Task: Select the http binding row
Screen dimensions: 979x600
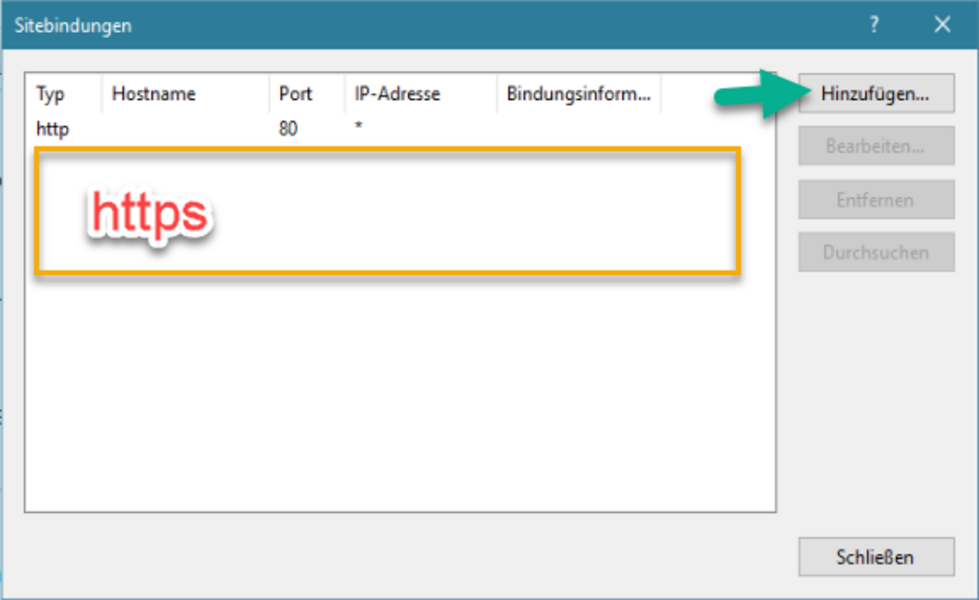Action: (x=53, y=129)
